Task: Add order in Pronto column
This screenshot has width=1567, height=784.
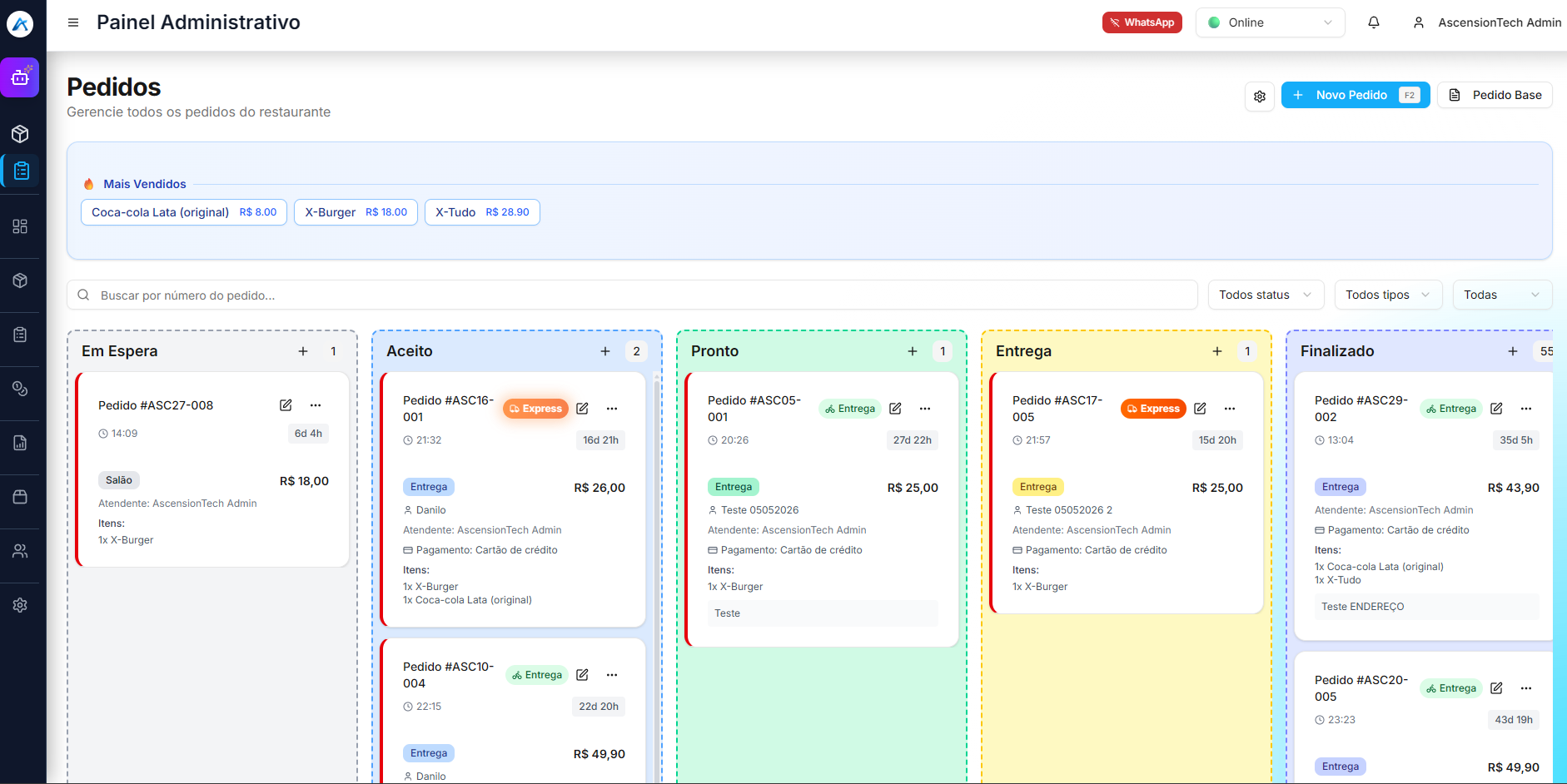Action: tap(913, 351)
